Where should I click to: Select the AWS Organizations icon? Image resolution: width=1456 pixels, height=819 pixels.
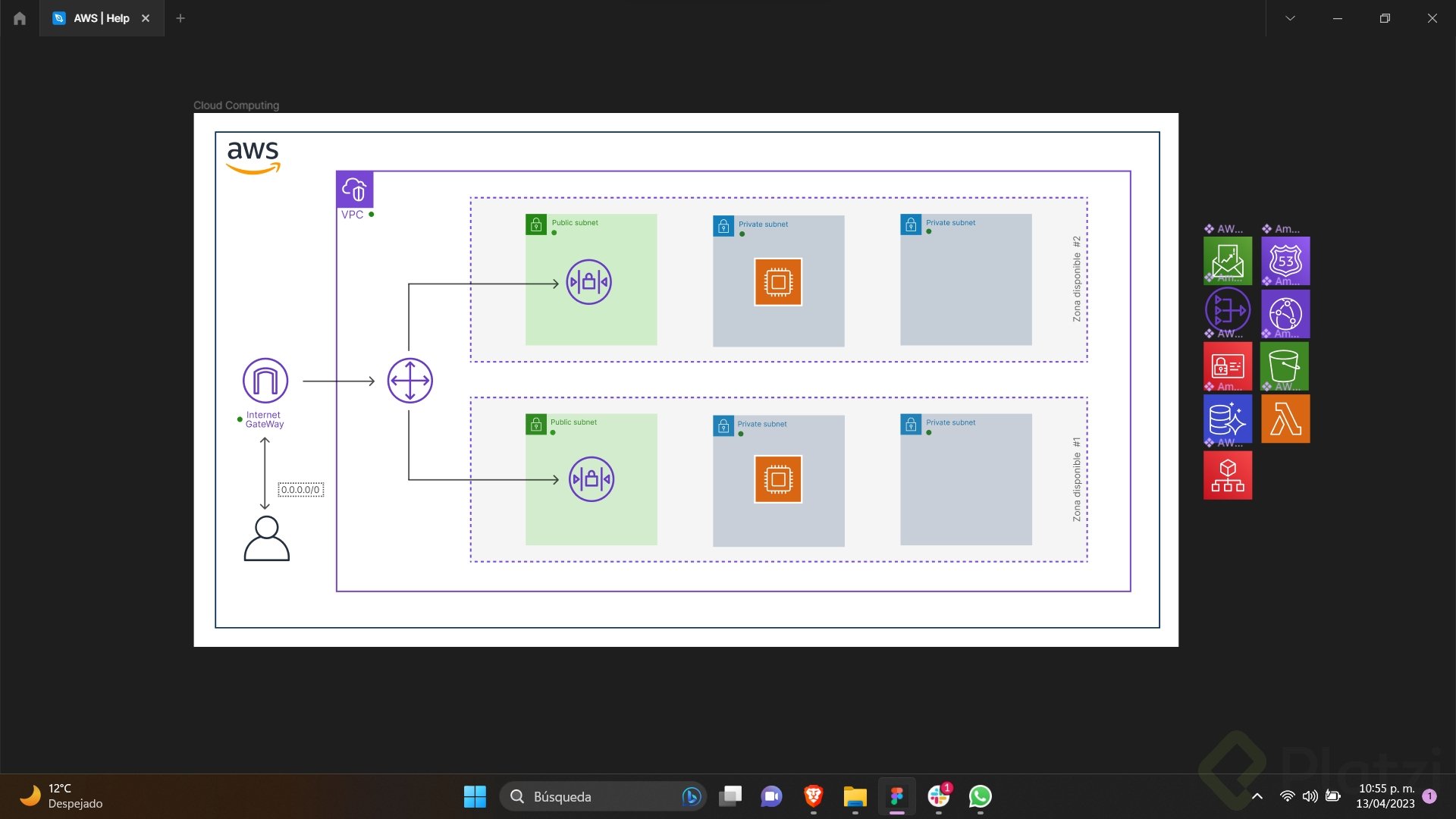click(1227, 475)
